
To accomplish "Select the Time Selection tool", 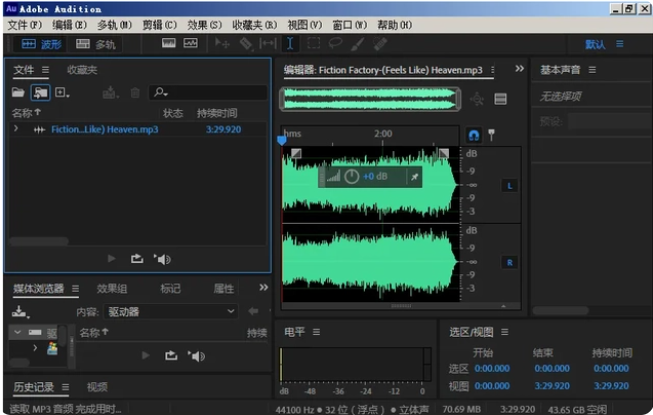I will 290,44.
